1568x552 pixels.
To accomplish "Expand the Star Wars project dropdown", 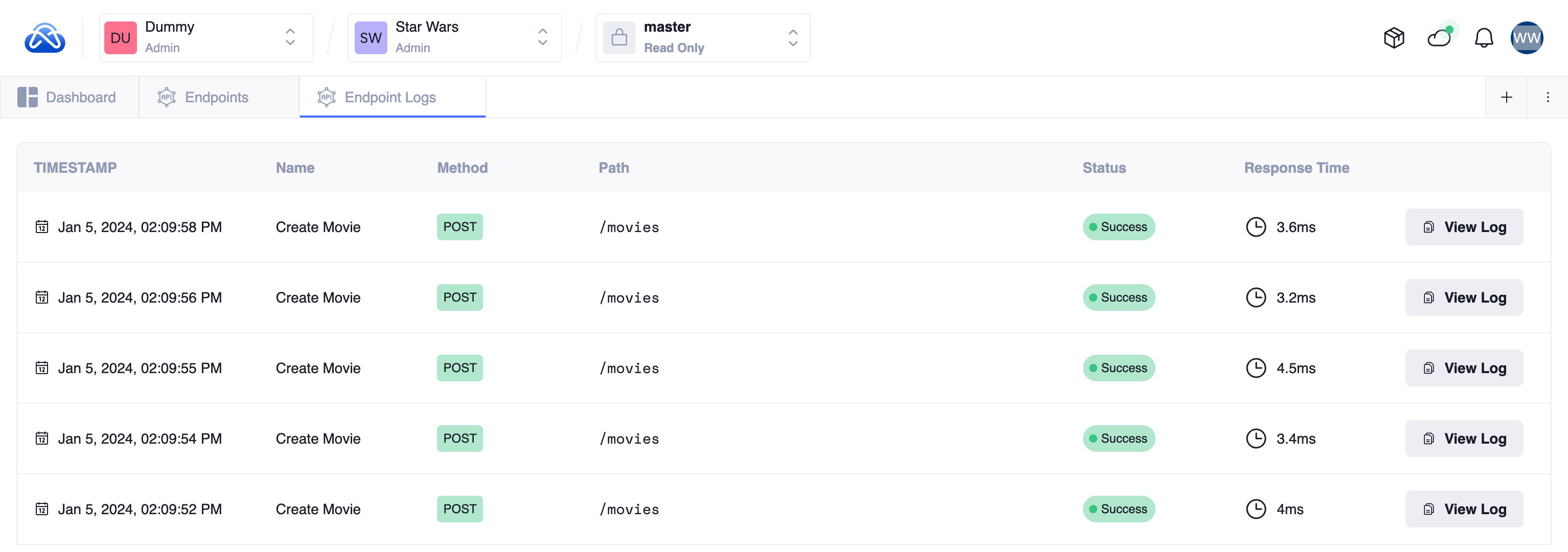I will pos(542,38).
